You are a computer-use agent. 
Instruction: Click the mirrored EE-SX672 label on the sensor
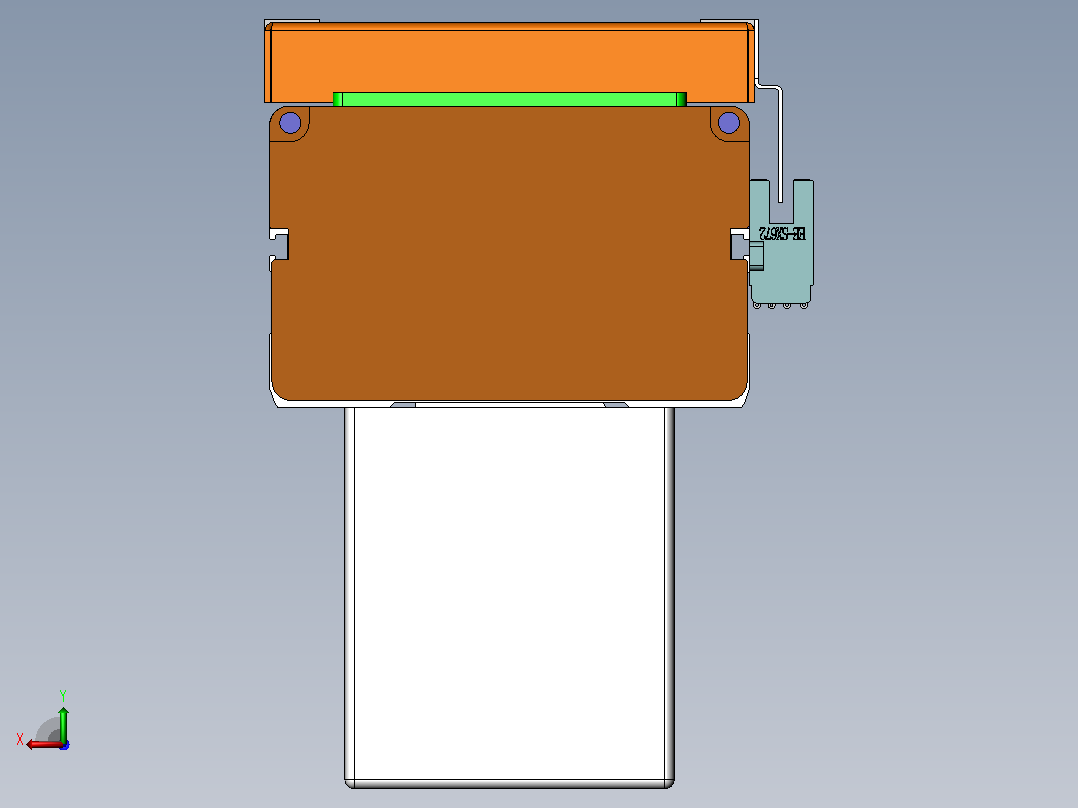782,233
